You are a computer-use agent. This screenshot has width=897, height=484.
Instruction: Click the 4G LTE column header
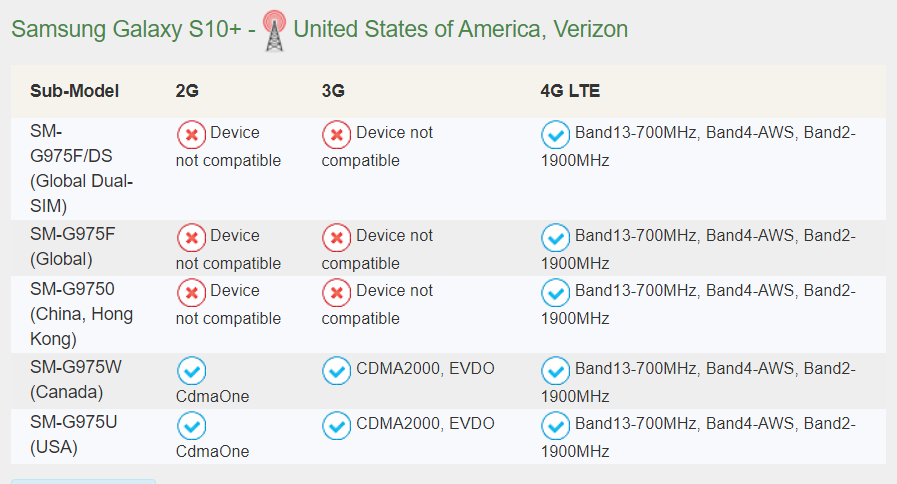tap(570, 91)
